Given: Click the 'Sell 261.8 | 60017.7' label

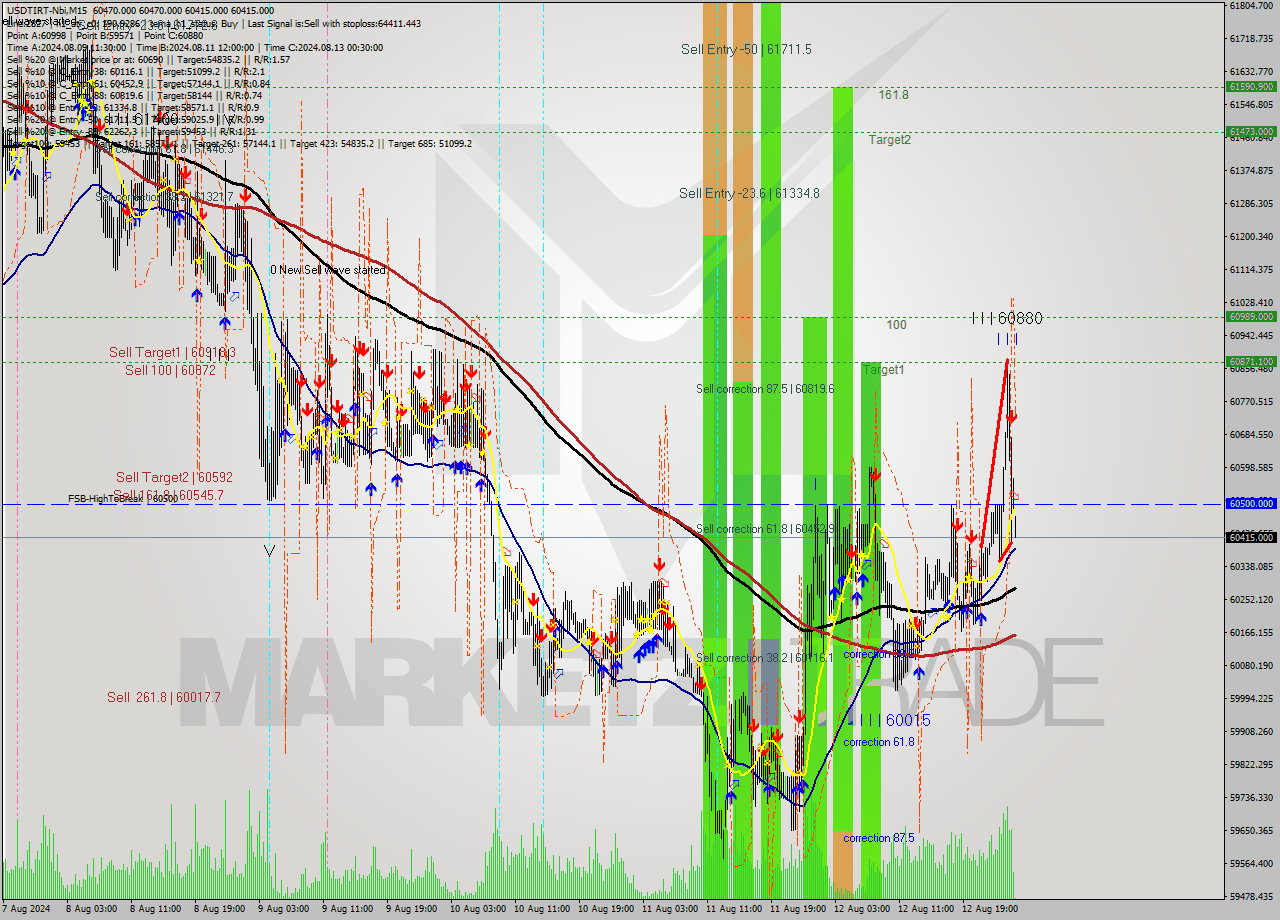Looking at the screenshot, I should pyautogui.click(x=164, y=697).
